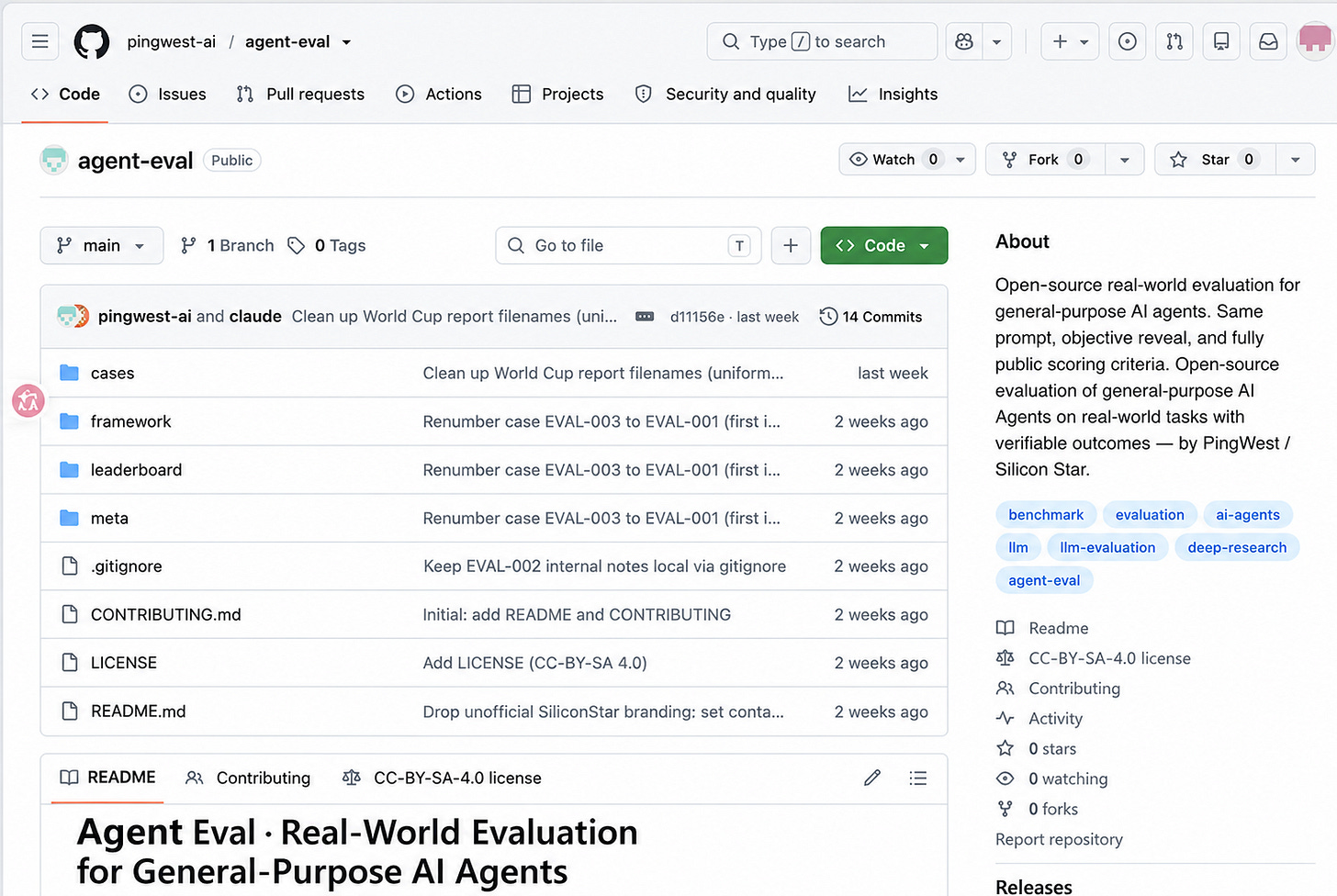
Task: Star the agent-eval repository
Action: pyautogui.click(x=1215, y=160)
